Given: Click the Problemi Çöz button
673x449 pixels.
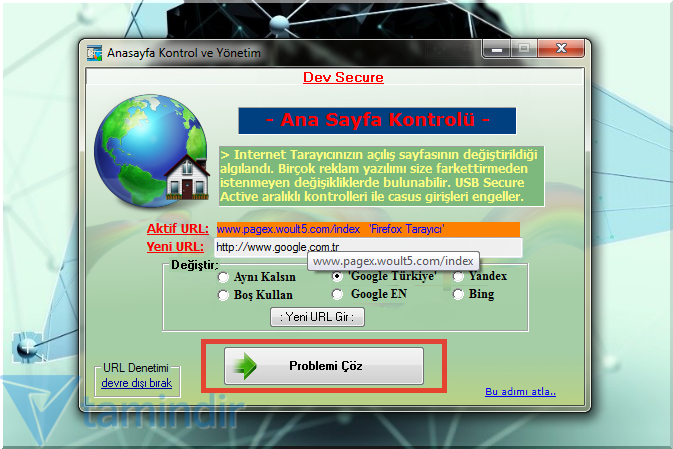Looking at the screenshot, I should (x=323, y=365).
